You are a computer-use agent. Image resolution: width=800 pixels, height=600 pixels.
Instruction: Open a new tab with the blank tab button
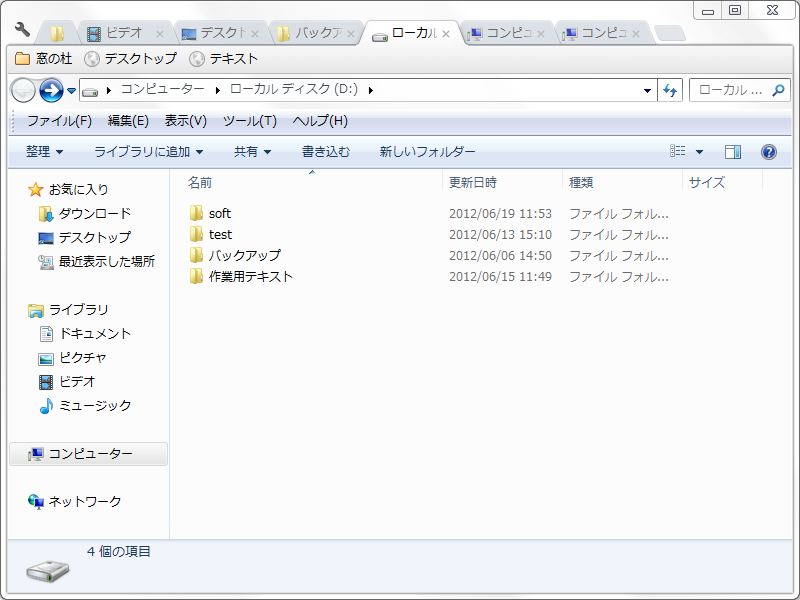669,34
